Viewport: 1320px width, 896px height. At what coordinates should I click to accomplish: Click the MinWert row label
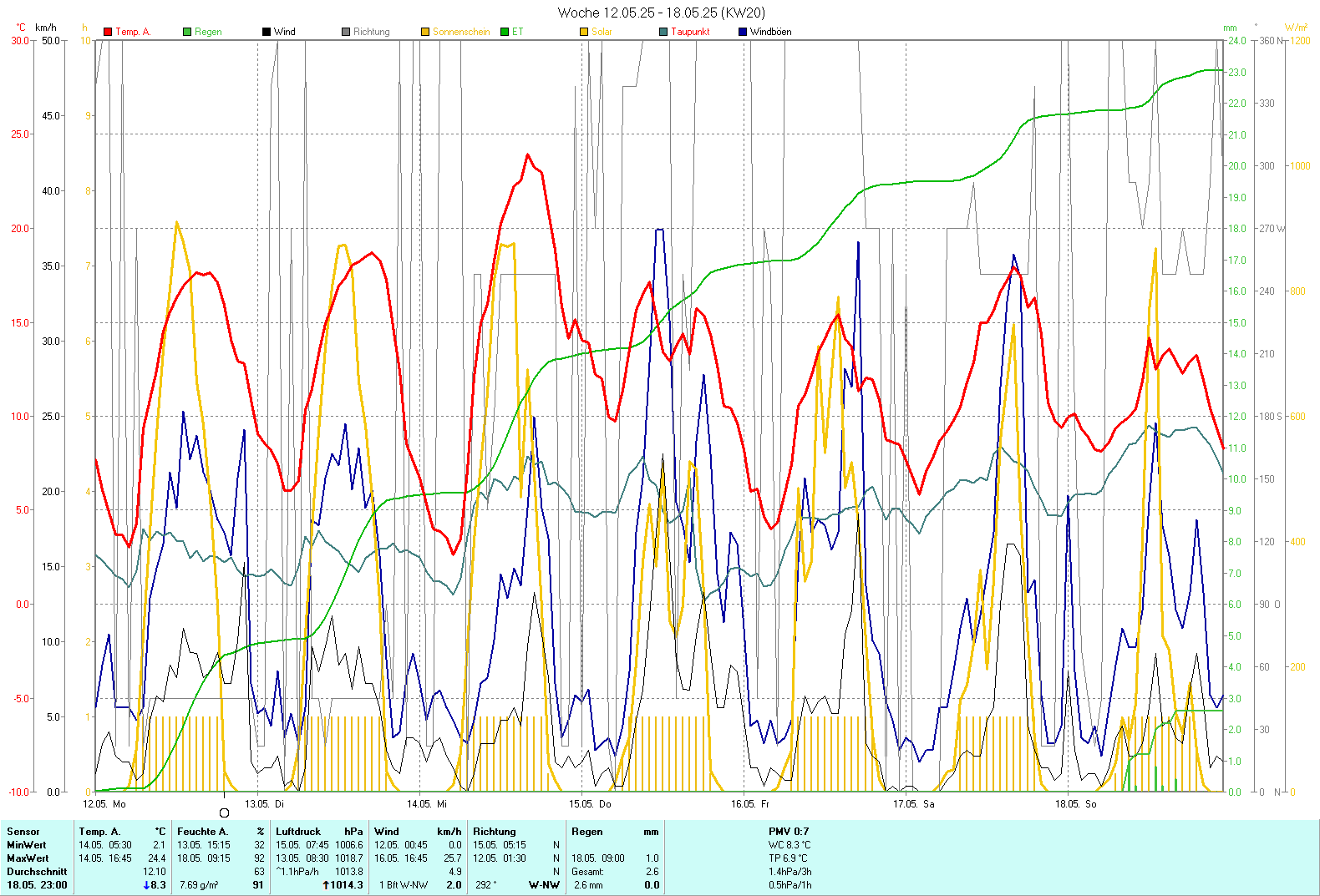point(28,845)
